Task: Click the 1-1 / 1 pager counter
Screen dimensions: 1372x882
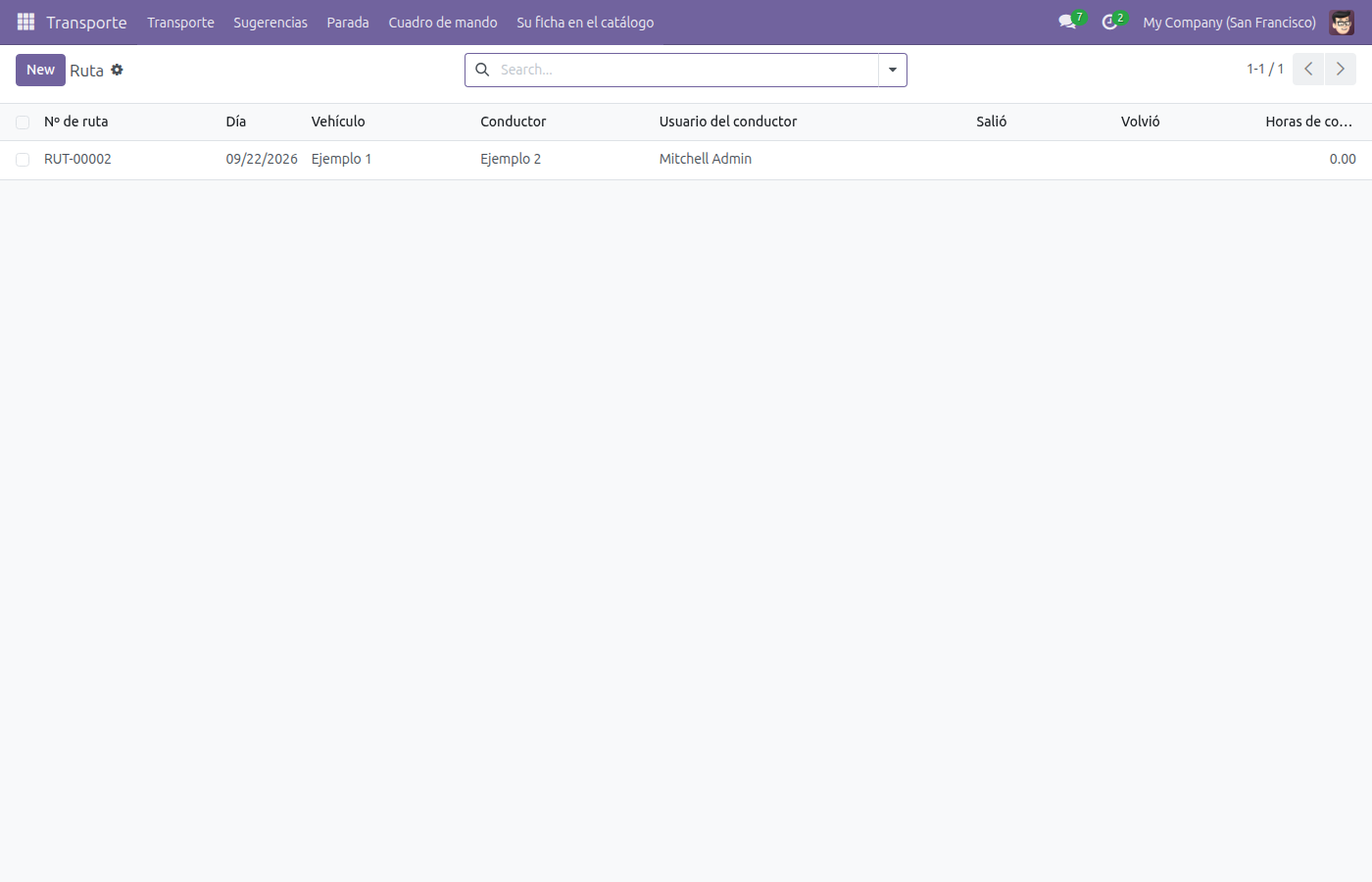Action: coord(1265,69)
